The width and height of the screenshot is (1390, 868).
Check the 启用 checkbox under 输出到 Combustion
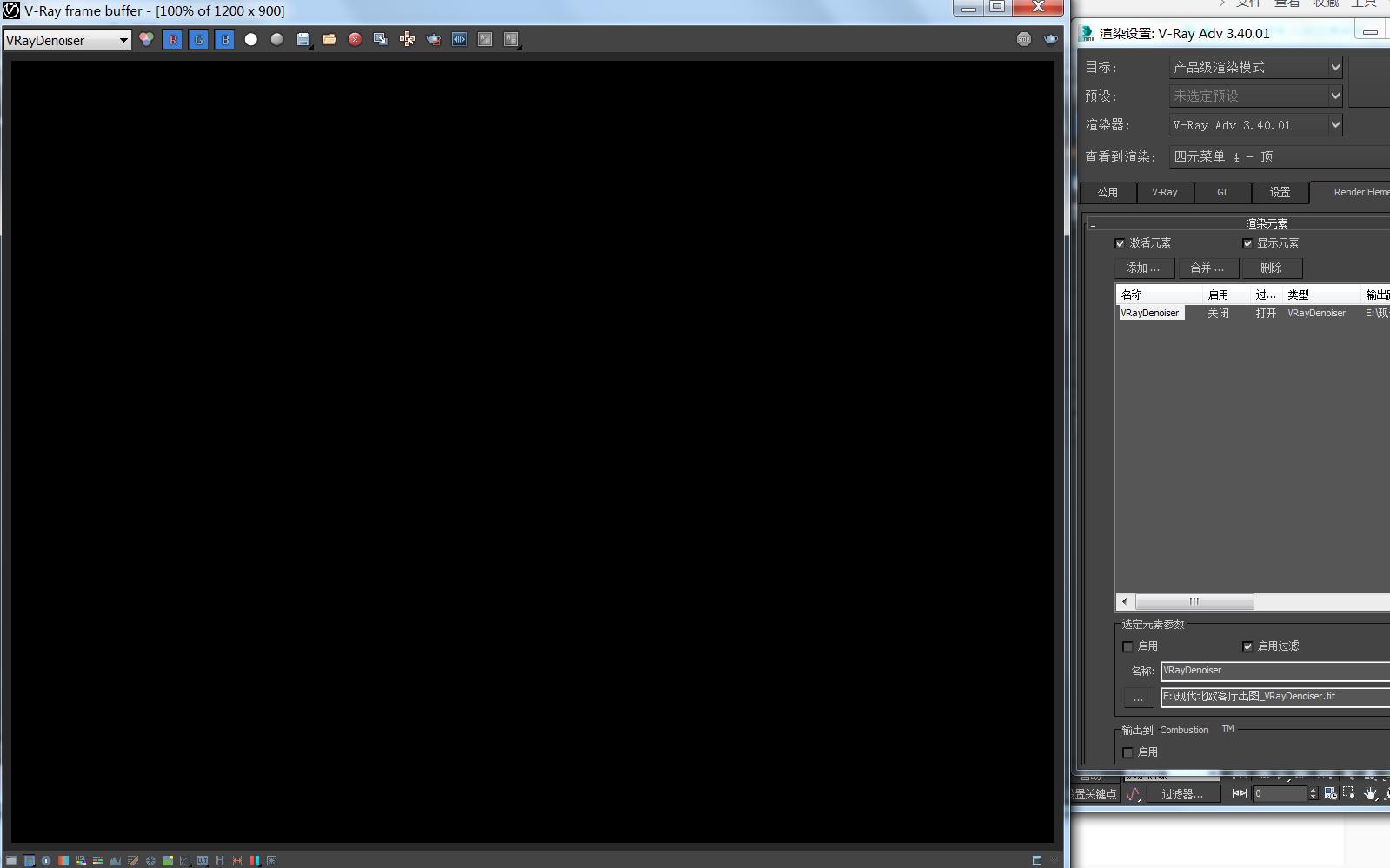[1127, 752]
